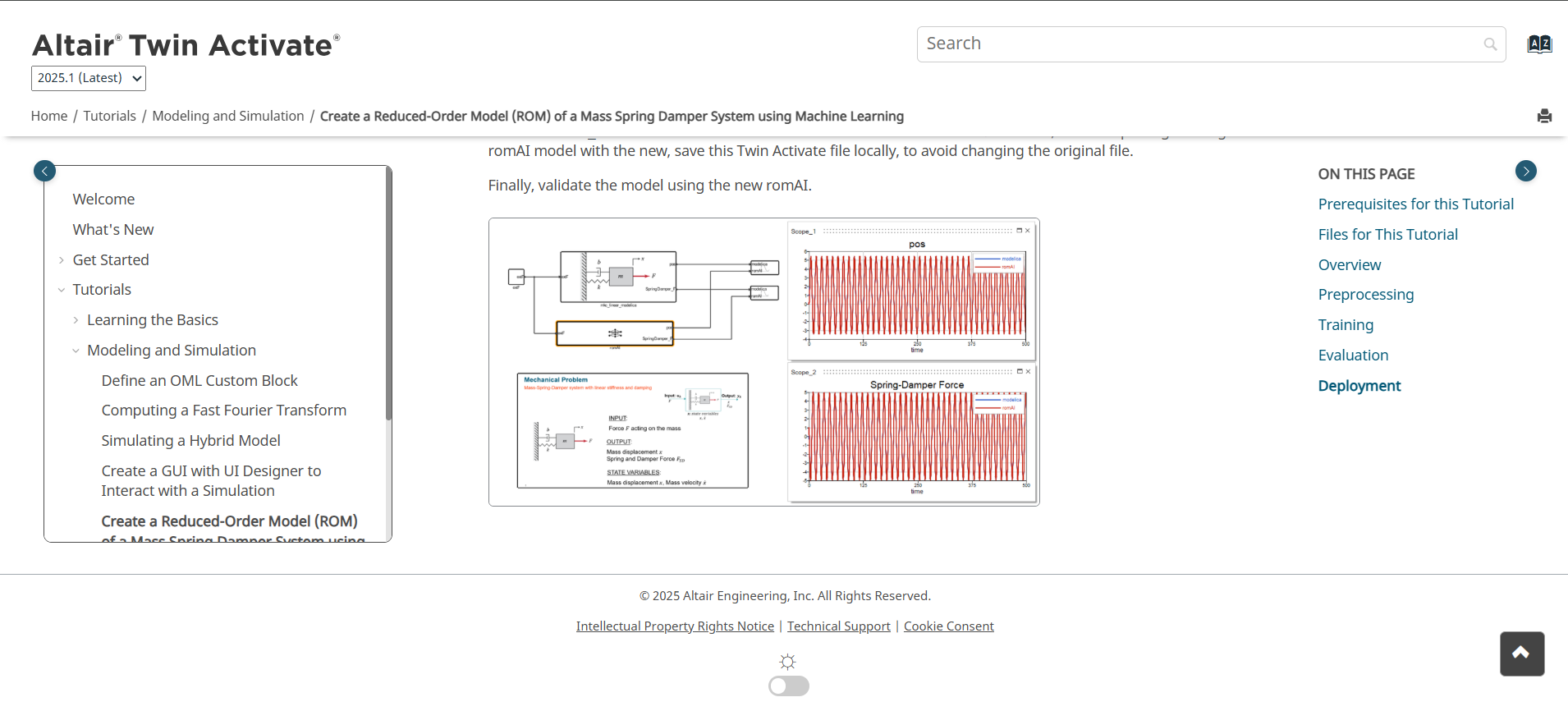Open Create a GUI with UI Designer

211,481
